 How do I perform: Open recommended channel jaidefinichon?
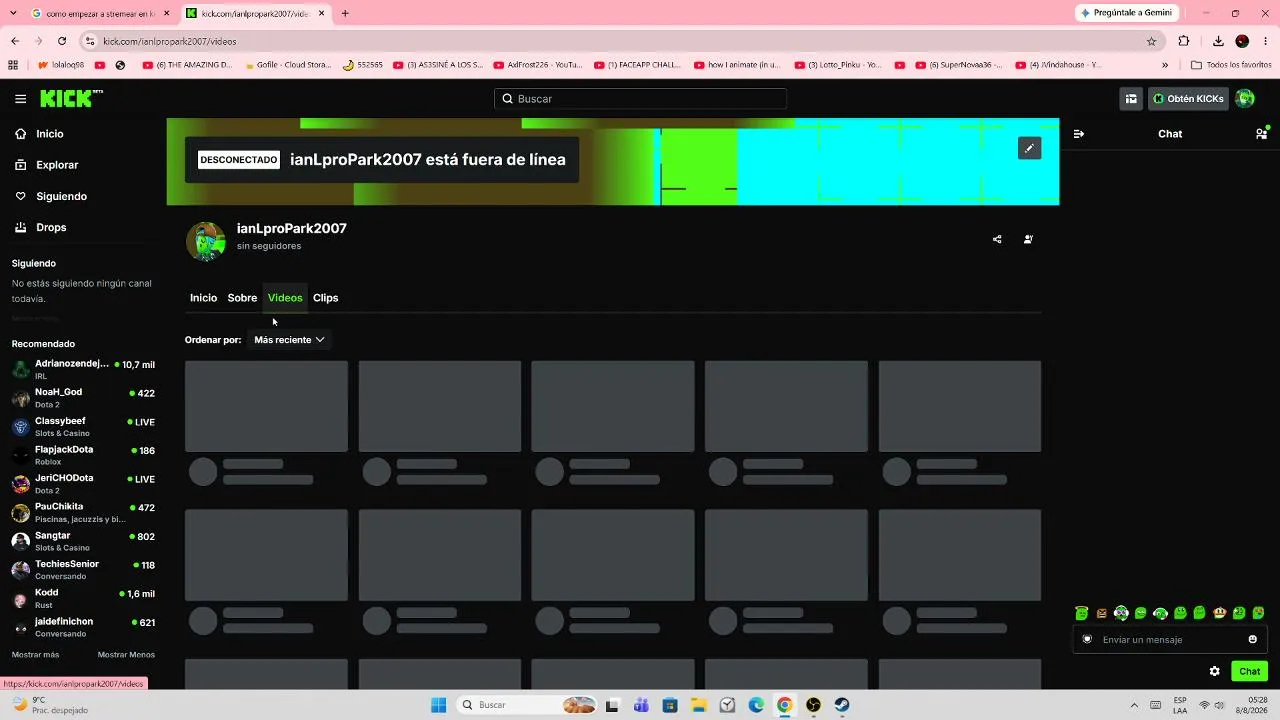[x=83, y=627]
